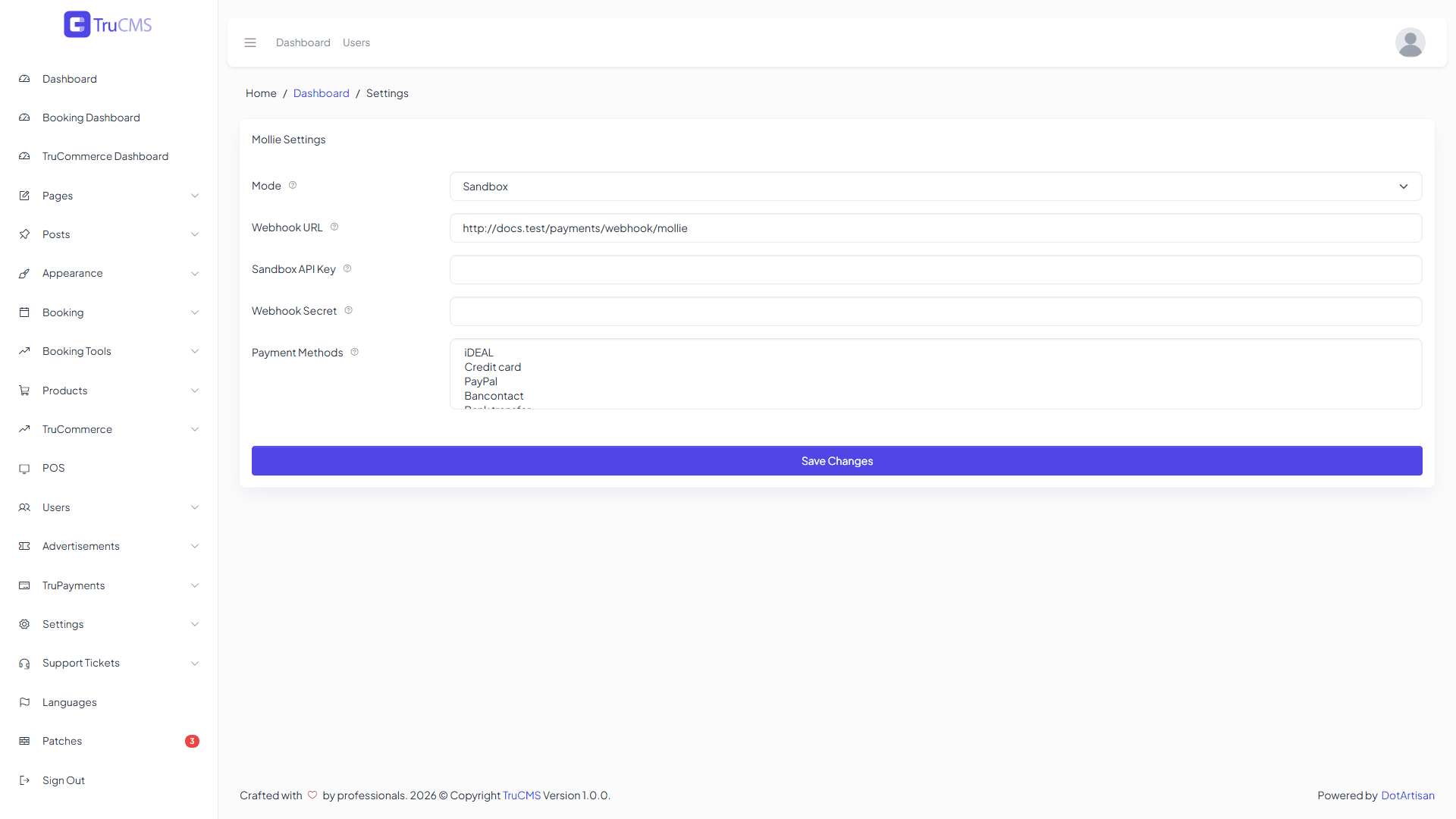Click the Mode help icon
This screenshot has height=819, width=1456.
click(x=293, y=185)
